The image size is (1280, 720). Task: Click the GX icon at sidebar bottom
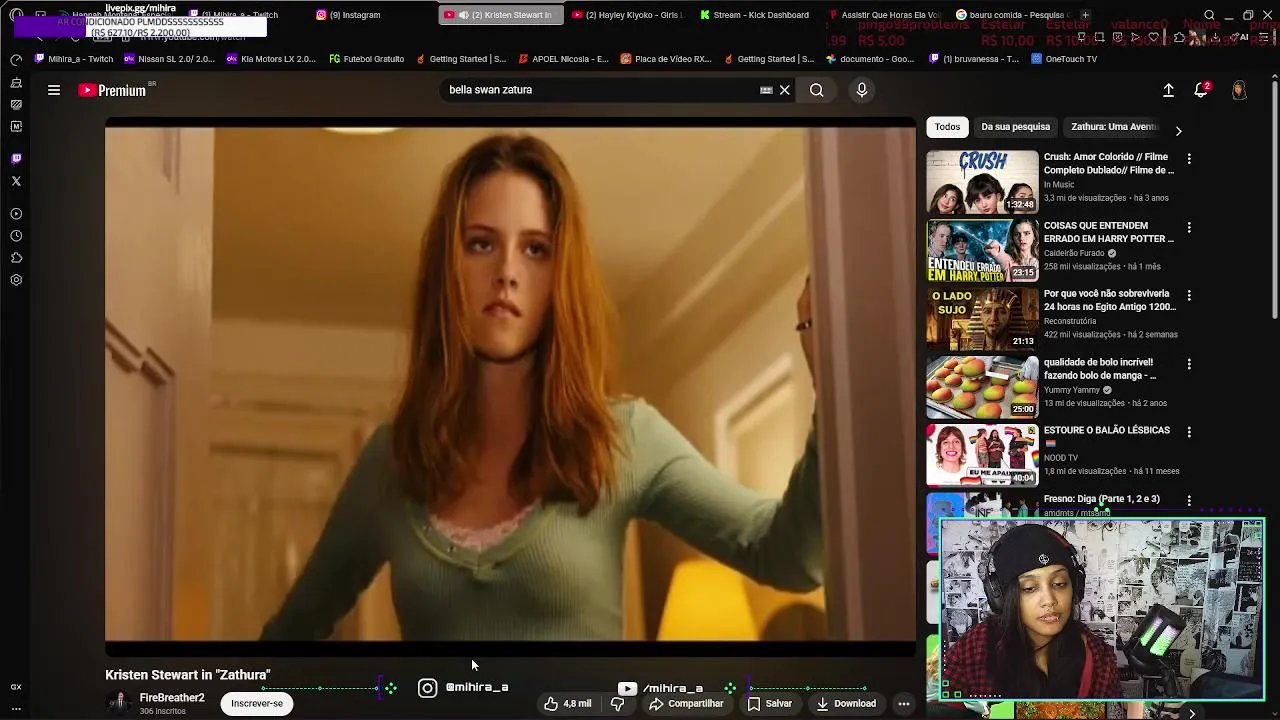tap(16, 687)
